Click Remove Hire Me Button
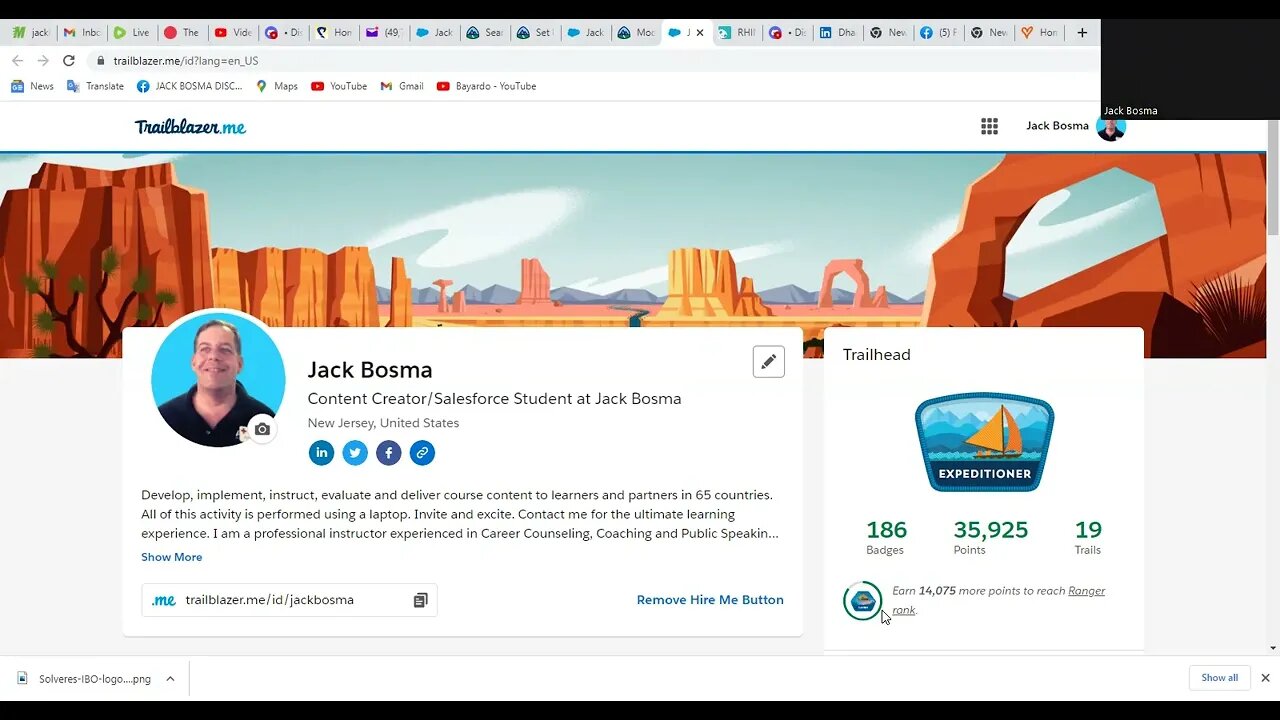 pyautogui.click(x=710, y=600)
